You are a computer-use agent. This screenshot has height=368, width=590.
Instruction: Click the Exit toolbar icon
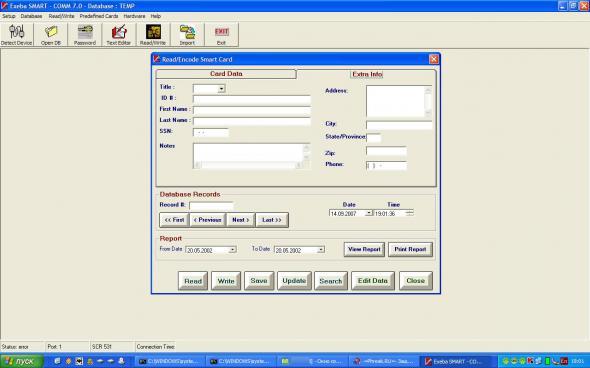(x=221, y=35)
